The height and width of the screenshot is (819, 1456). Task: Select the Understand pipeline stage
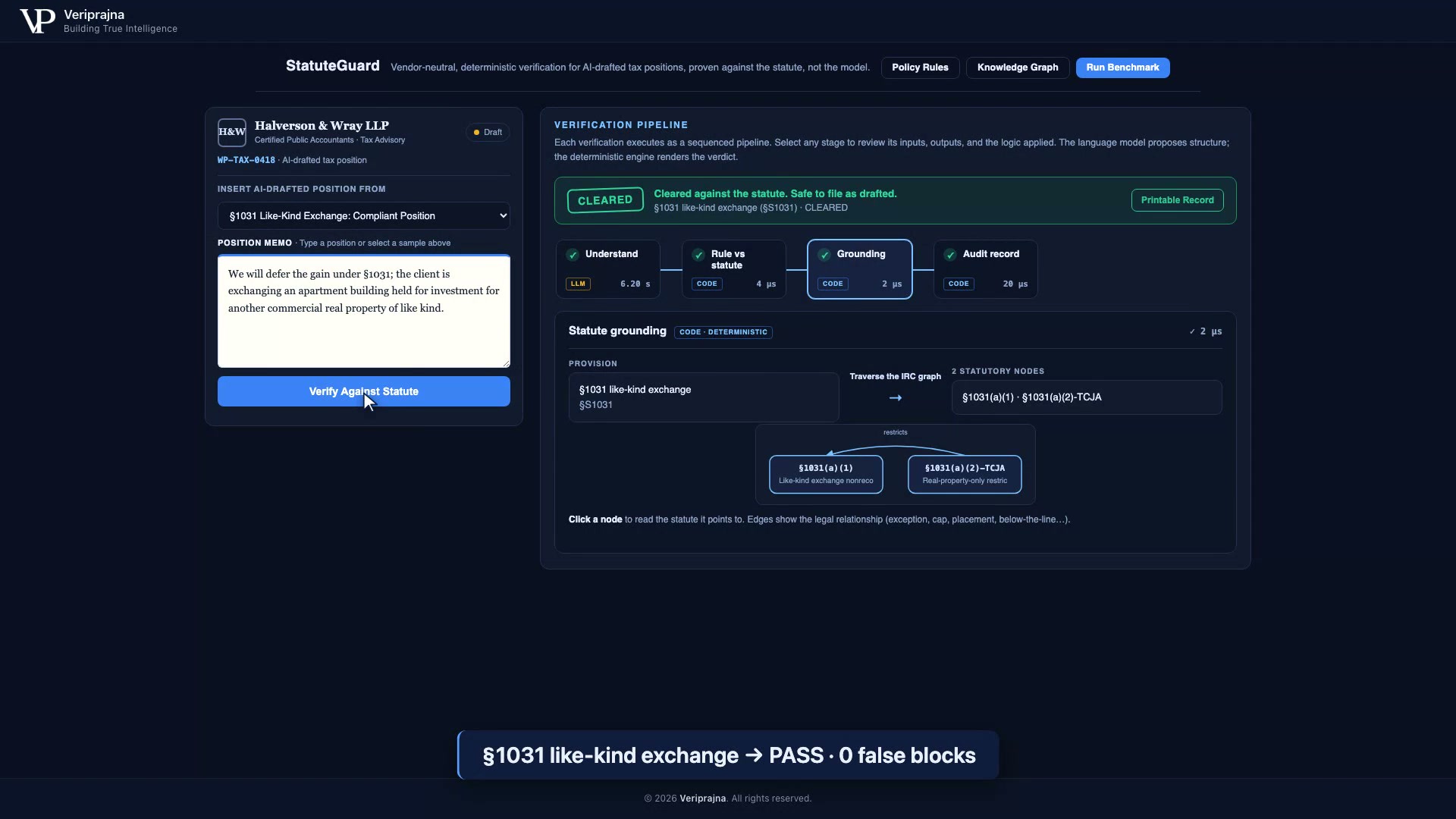click(x=608, y=269)
